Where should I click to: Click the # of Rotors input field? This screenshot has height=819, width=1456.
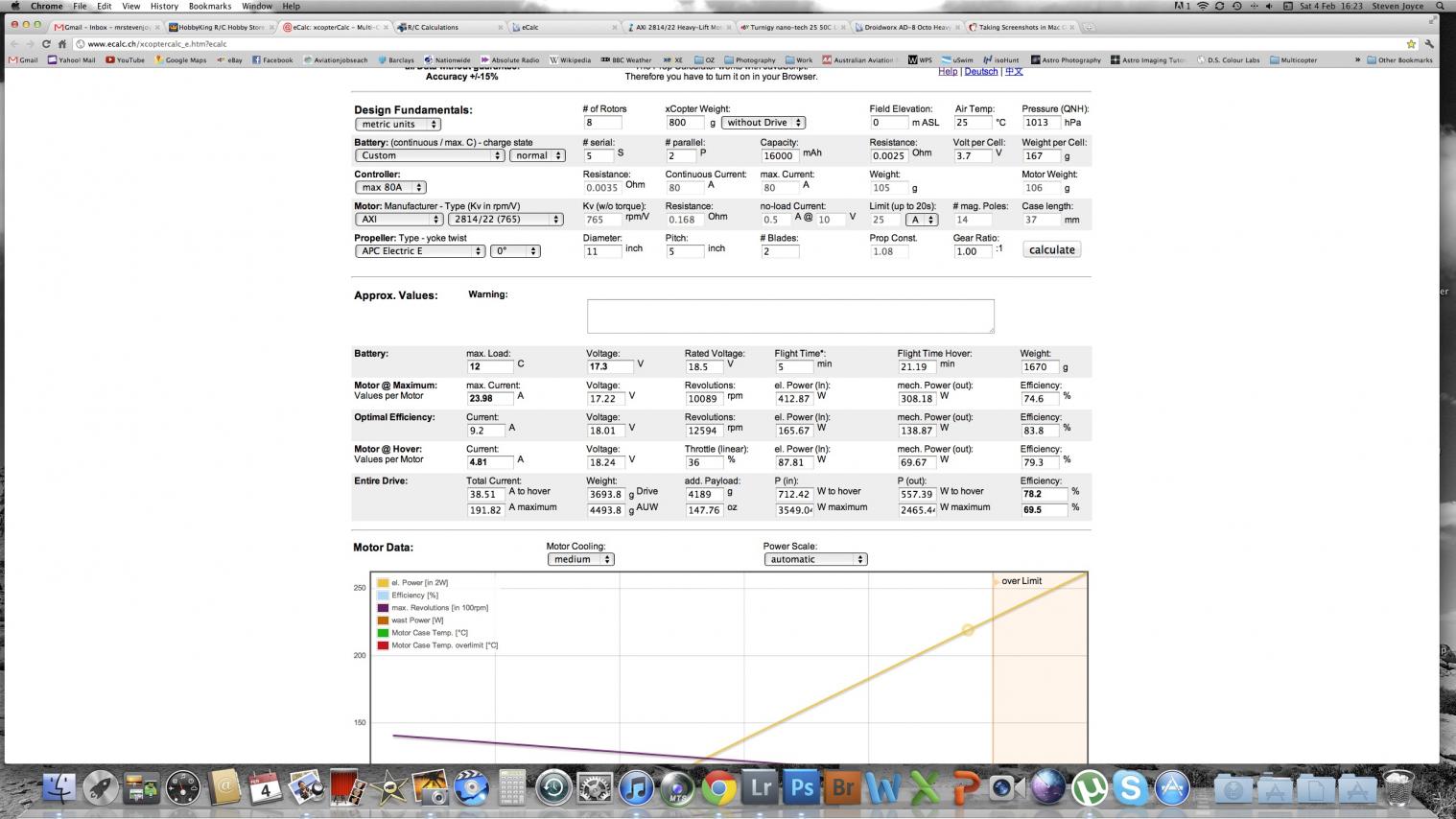coord(602,123)
